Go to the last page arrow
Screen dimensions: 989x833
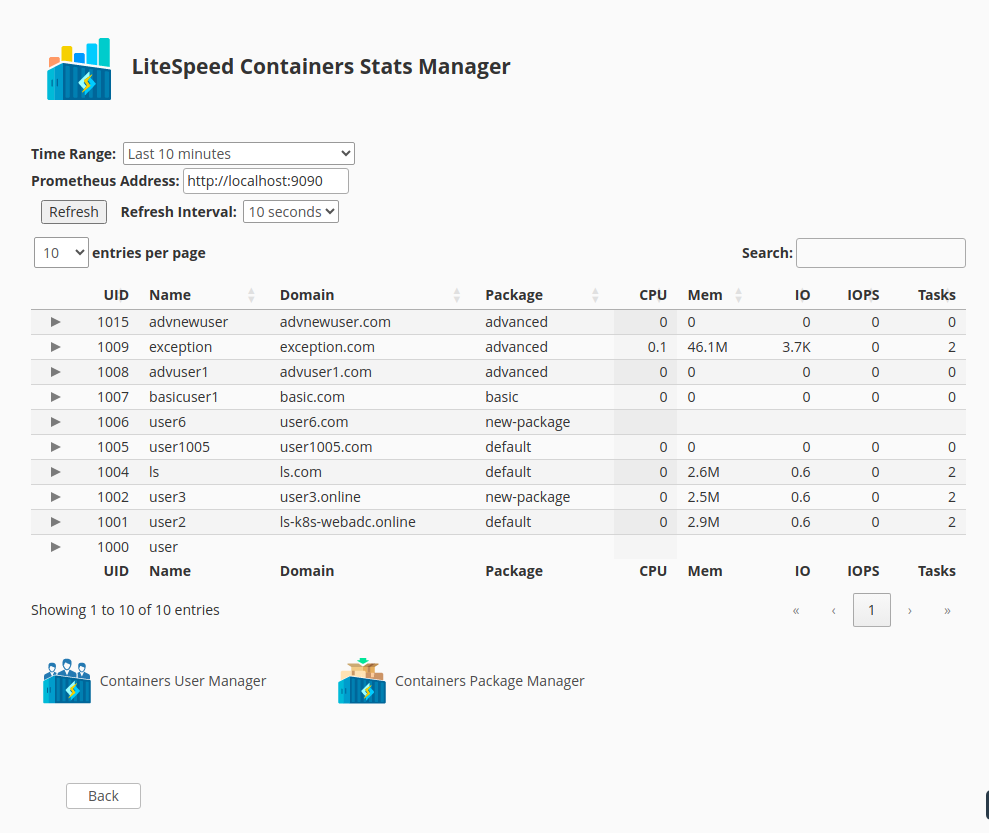[x=947, y=610]
